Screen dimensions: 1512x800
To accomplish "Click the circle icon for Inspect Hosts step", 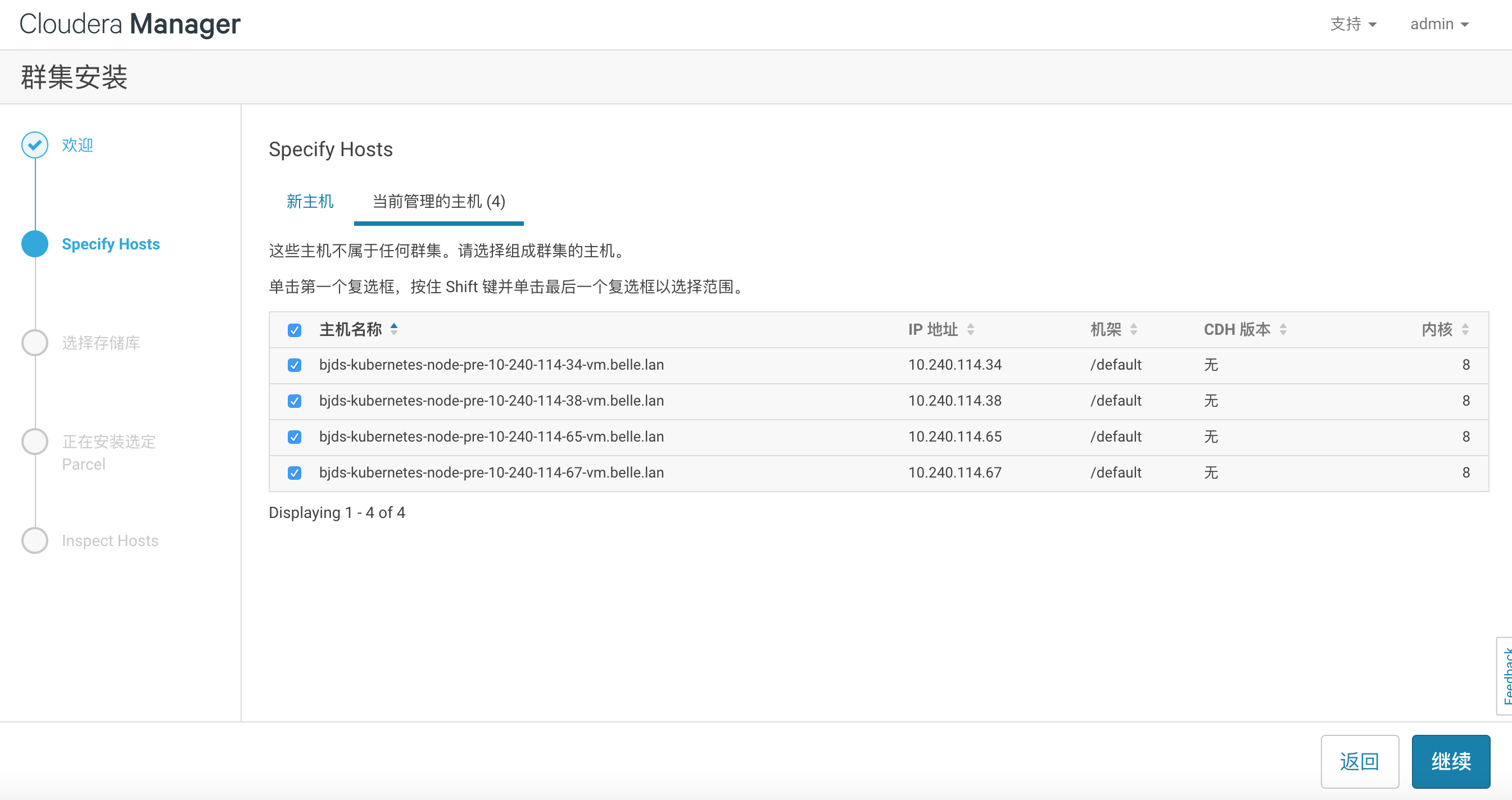I will point(35,541).
